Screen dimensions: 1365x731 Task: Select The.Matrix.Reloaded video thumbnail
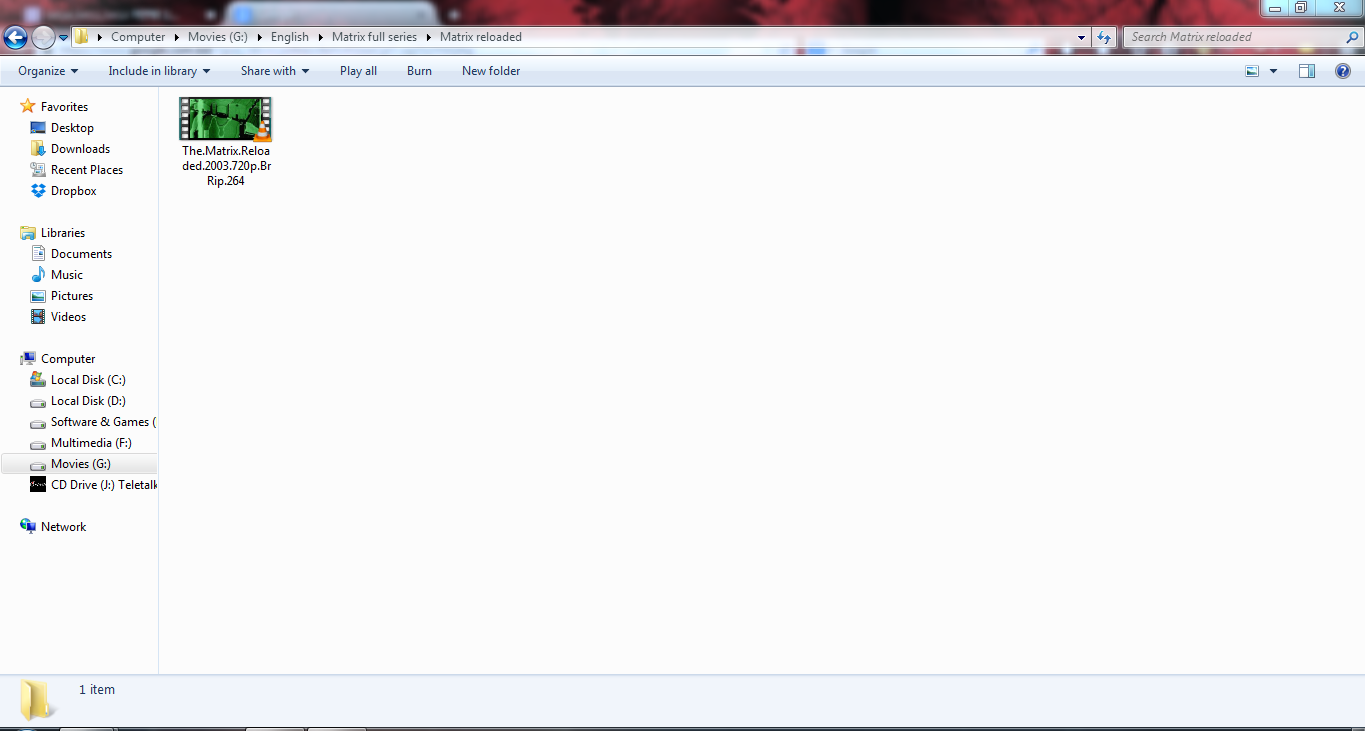coord(226,119)
